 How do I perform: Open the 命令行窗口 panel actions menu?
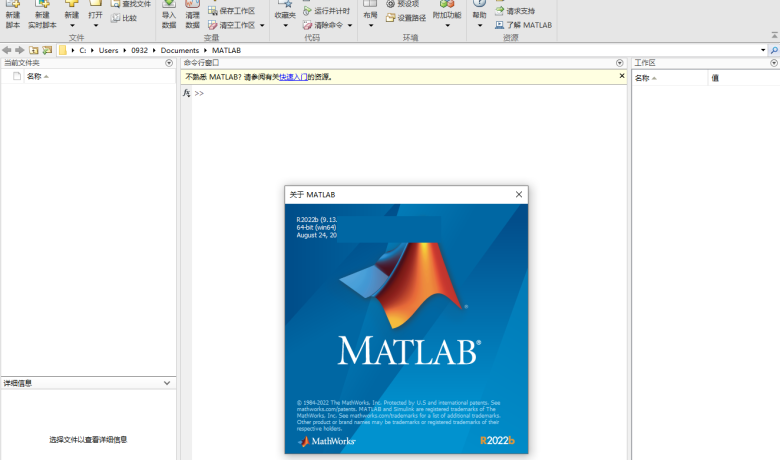pos(619,63)
